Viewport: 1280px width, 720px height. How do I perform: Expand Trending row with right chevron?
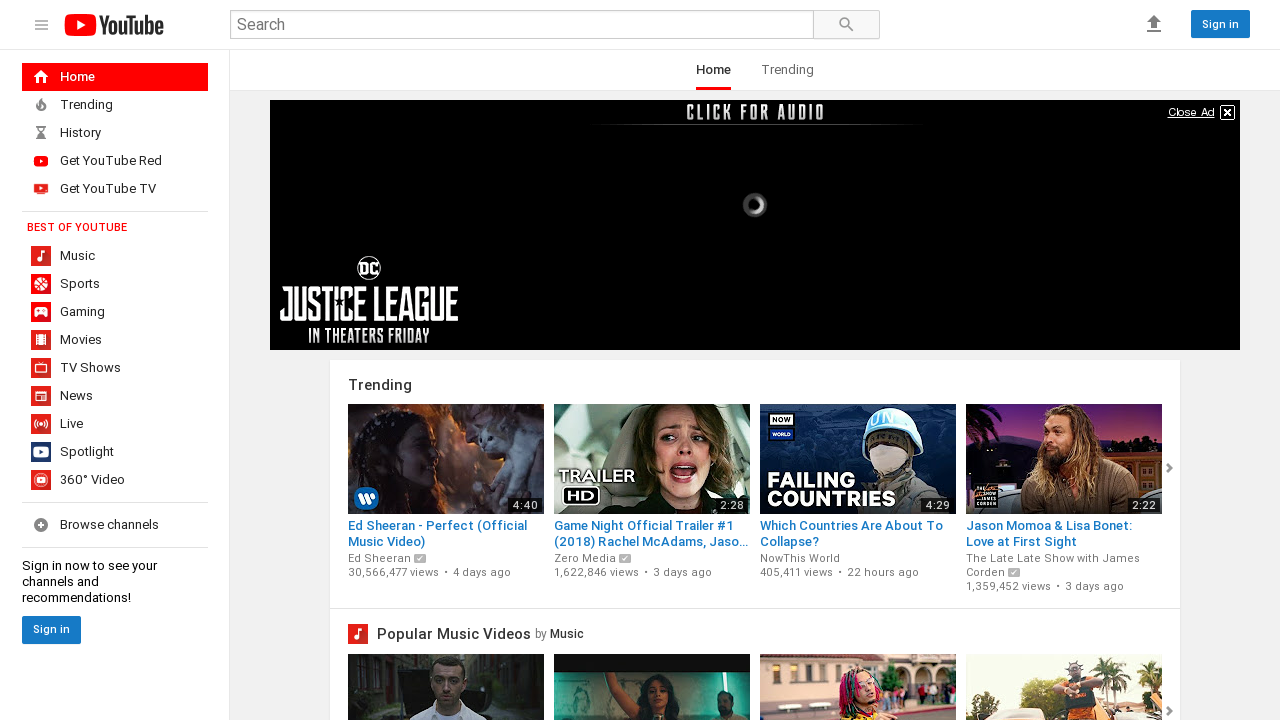1169,468
